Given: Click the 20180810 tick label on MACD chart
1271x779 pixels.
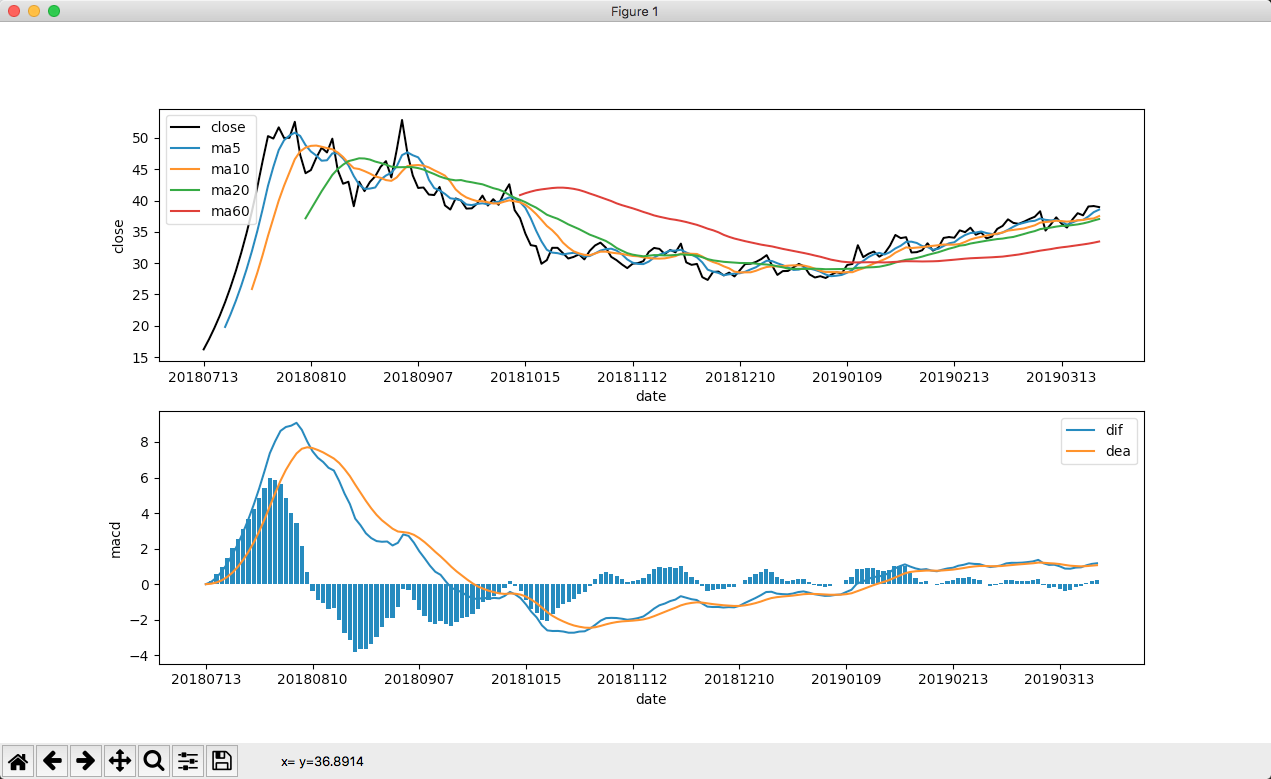Looking at the screenshot, I should [x=310, y=681].
